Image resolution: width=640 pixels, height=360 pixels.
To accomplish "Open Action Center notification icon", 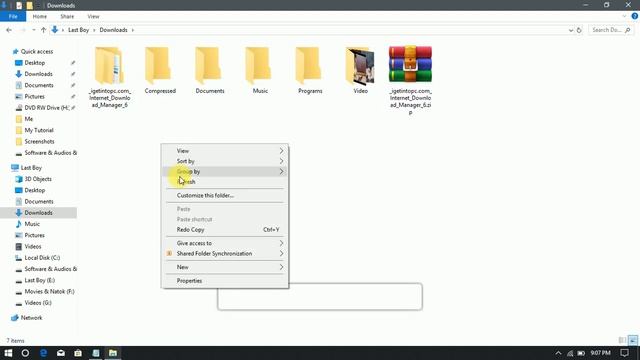I will pos(624,353).
